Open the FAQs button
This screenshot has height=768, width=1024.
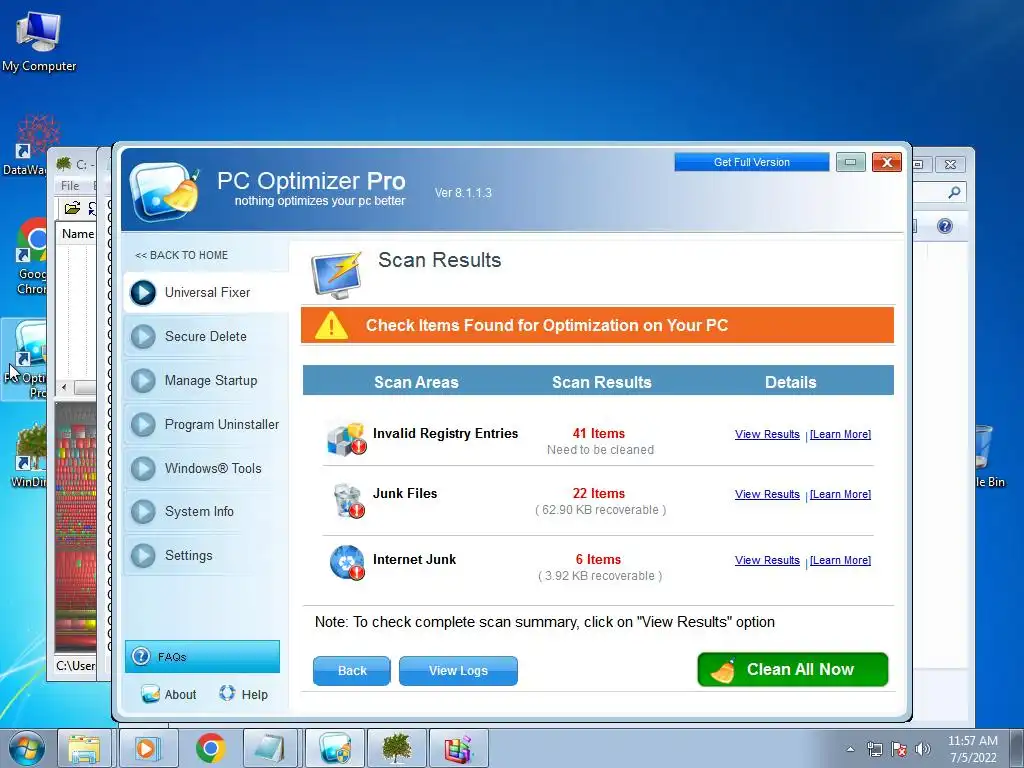point(202,656)
